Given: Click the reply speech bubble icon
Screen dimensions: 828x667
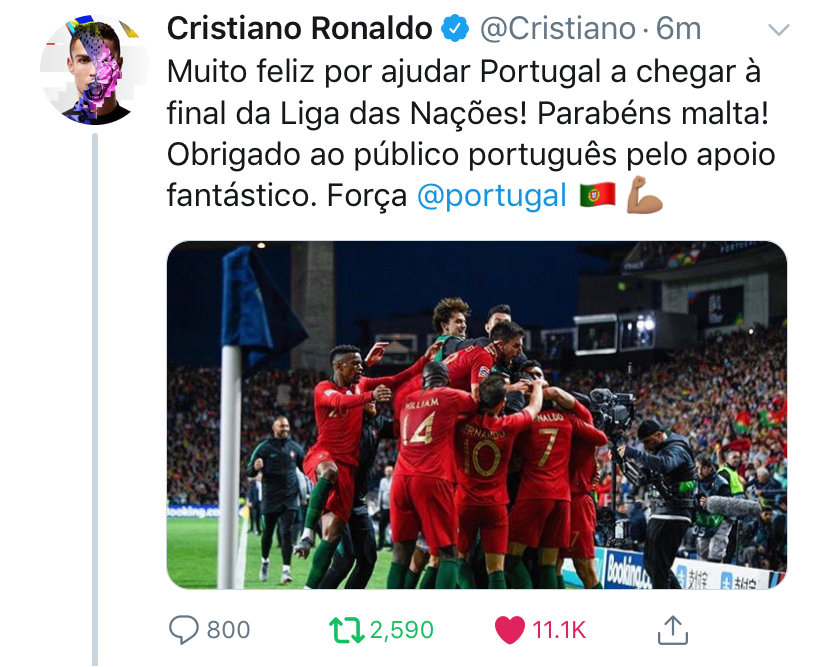Looking at the screenshot, I should click(183, 630).
